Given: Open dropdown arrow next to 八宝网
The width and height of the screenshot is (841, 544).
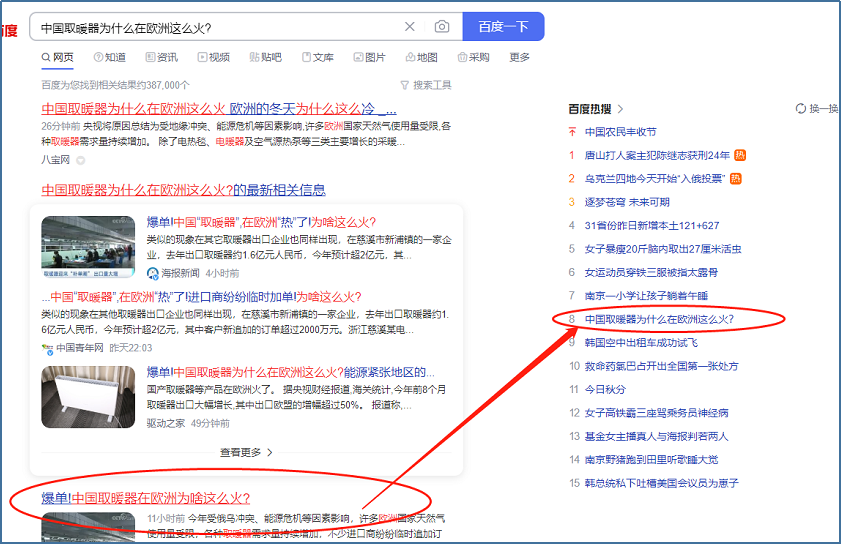Looking at the screenshot, I should pos(80,160).
